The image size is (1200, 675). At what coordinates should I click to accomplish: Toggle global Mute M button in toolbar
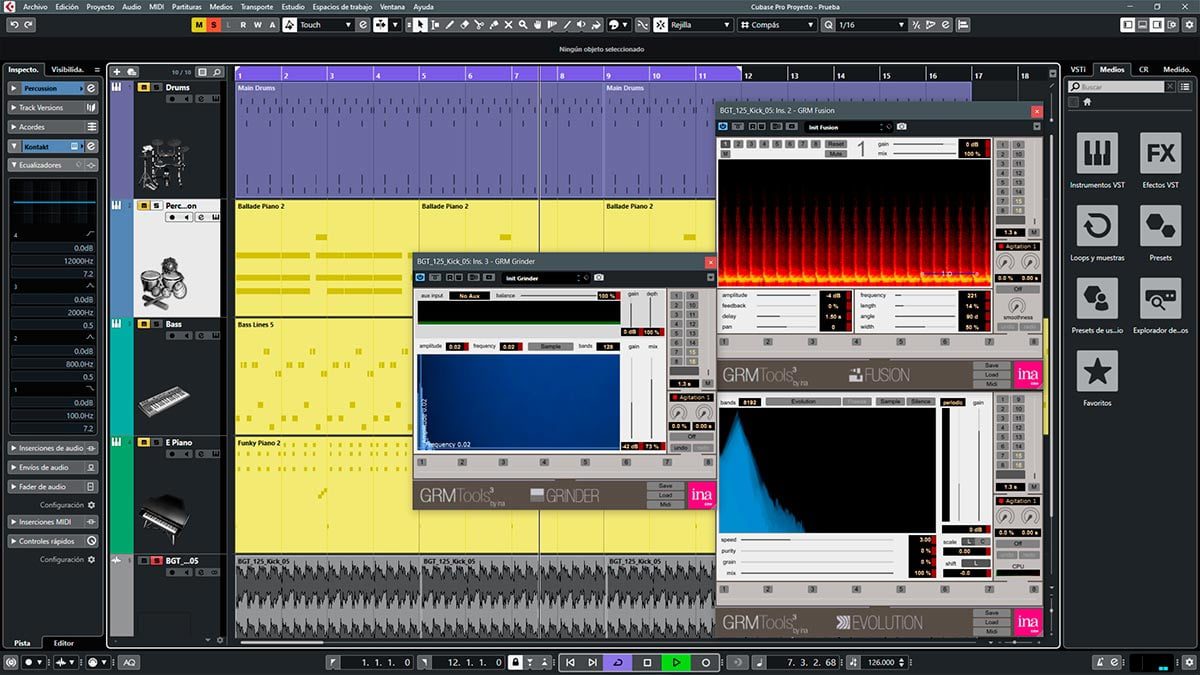[x=200, y=24]
